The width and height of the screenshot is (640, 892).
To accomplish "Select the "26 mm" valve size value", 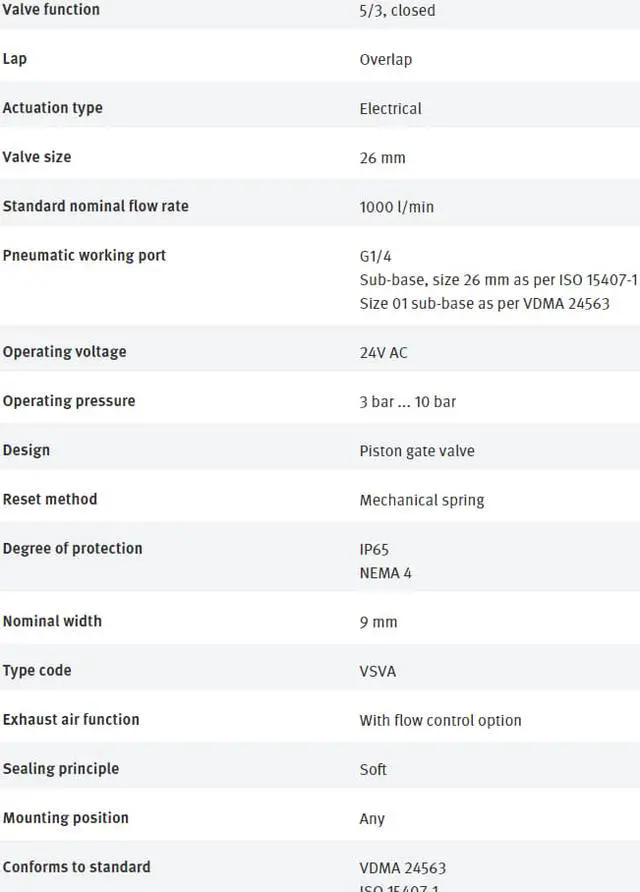I will point(382,158).
